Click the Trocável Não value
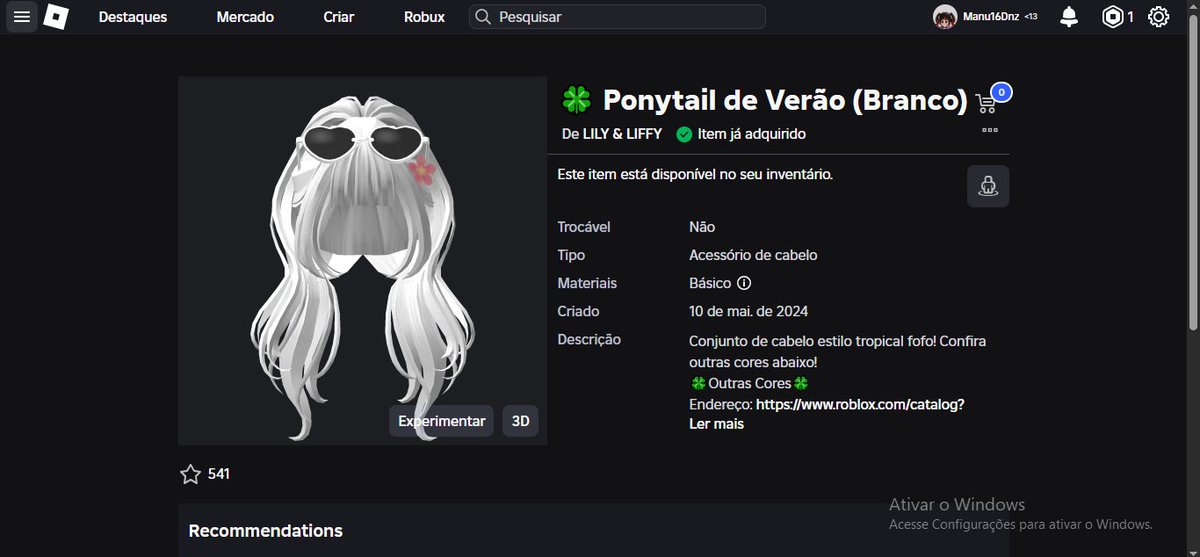Screen dimensions: 1200x557 702,227
